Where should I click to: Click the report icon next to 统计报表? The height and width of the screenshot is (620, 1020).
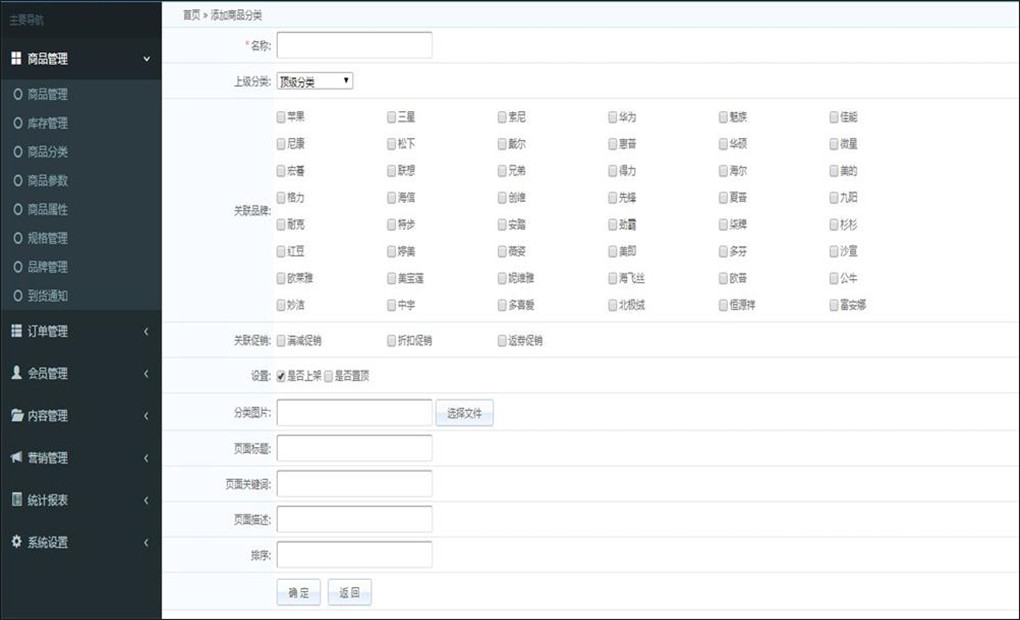click(17, 499)
